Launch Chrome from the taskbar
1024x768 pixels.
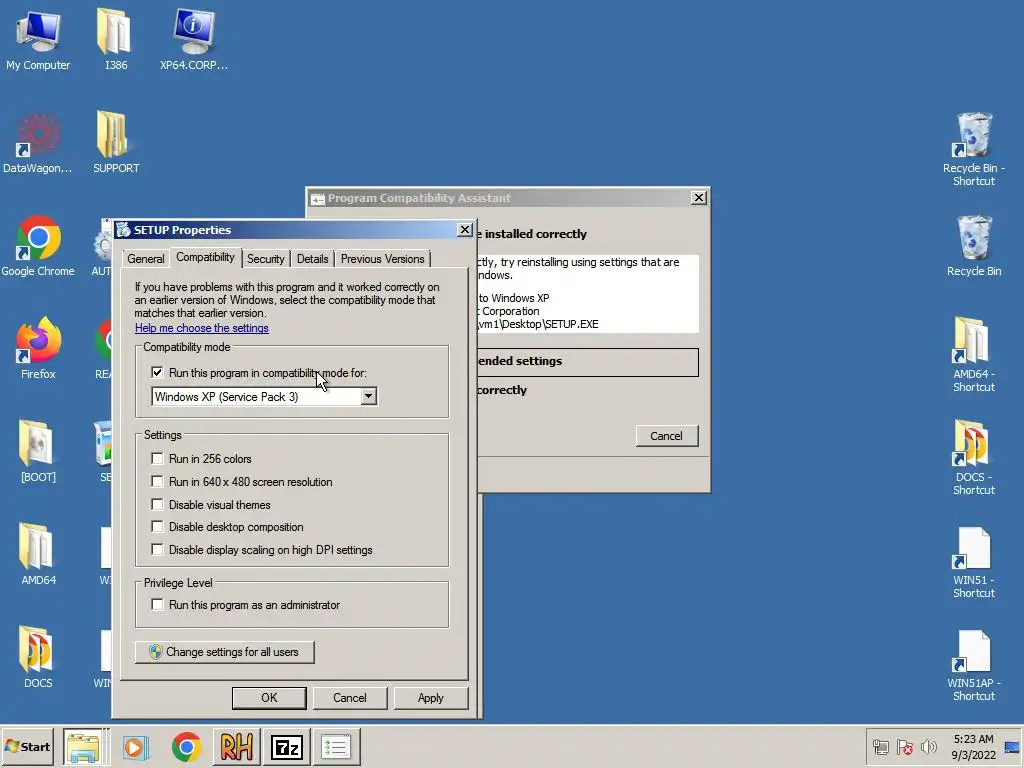point(186,747)
